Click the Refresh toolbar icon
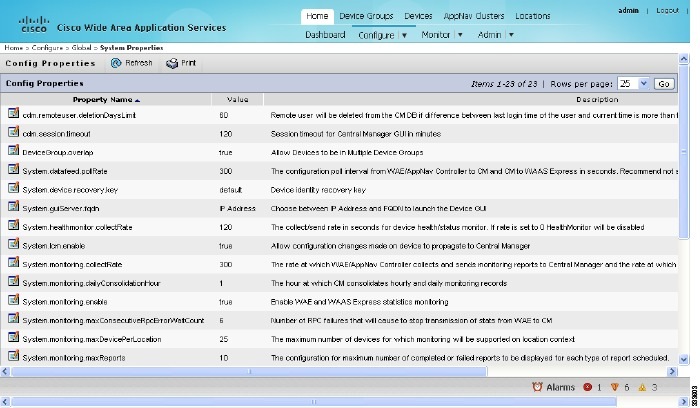This screenshot has width=700, height=408. pos(116,63)
